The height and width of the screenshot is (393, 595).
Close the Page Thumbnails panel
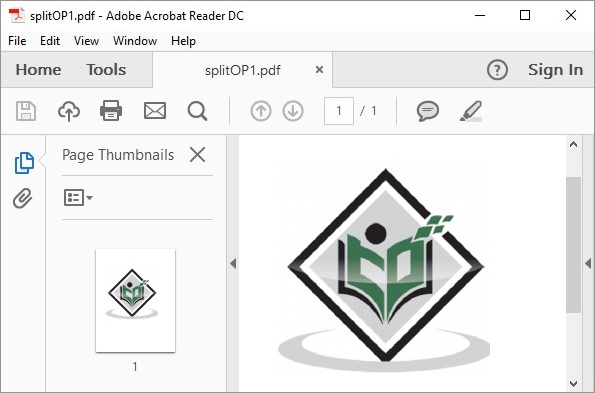[x=197, y=155]
